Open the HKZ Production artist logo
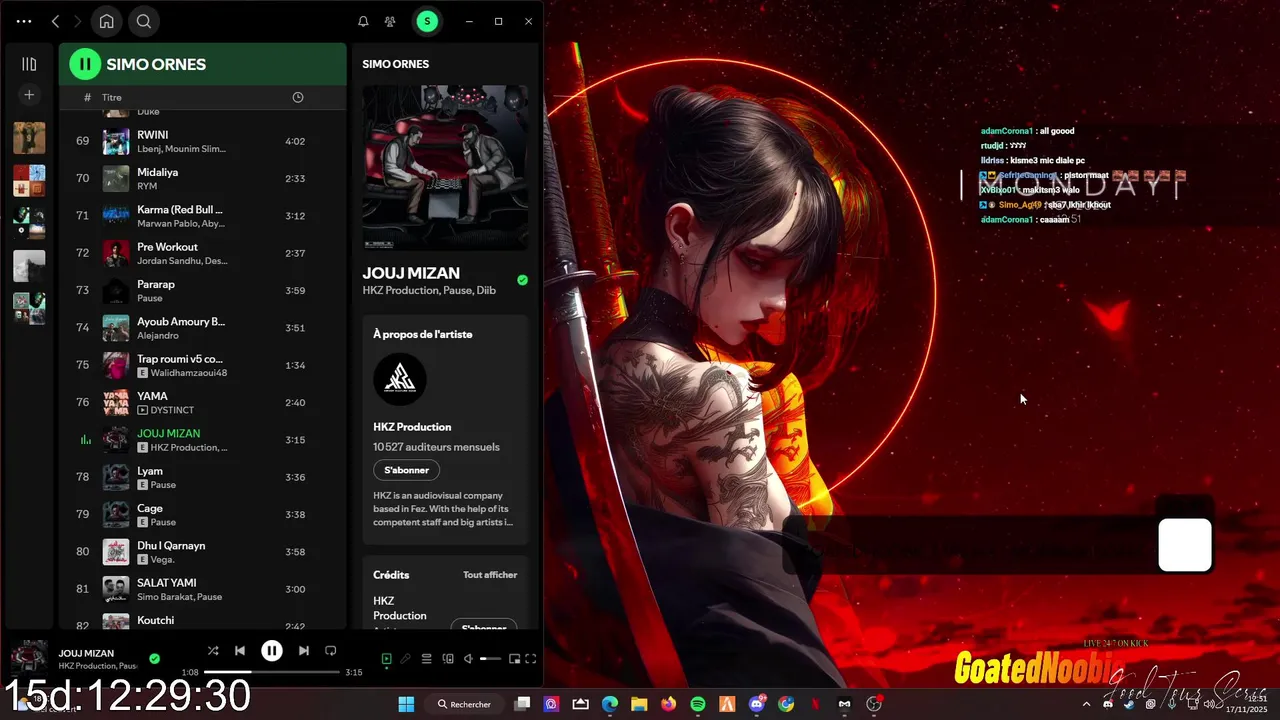This screenshot has width=1280, height=720. [400, 380]
